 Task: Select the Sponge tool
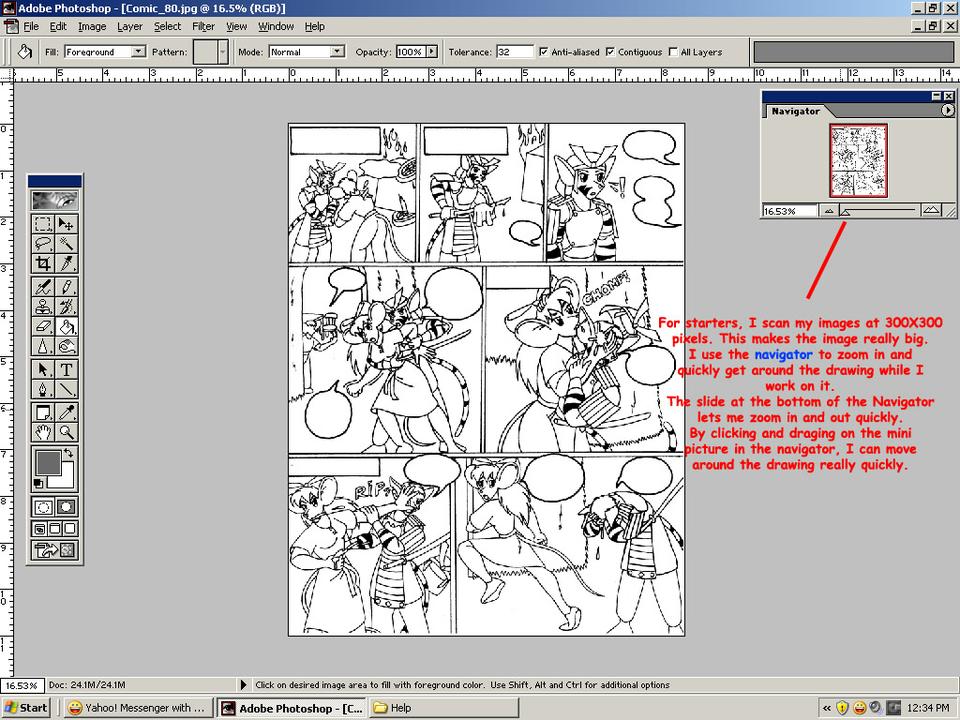(x=66, y=345)
